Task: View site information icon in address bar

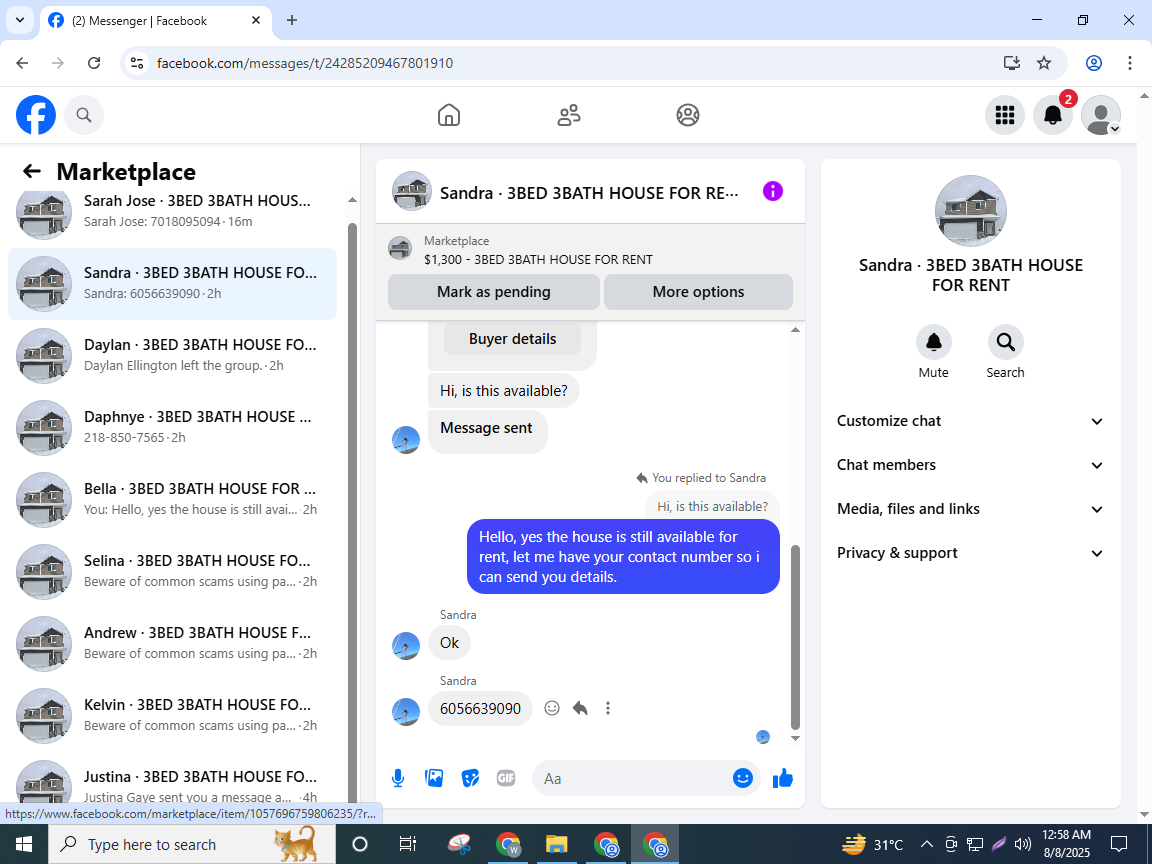Action: tap(137, 63)
